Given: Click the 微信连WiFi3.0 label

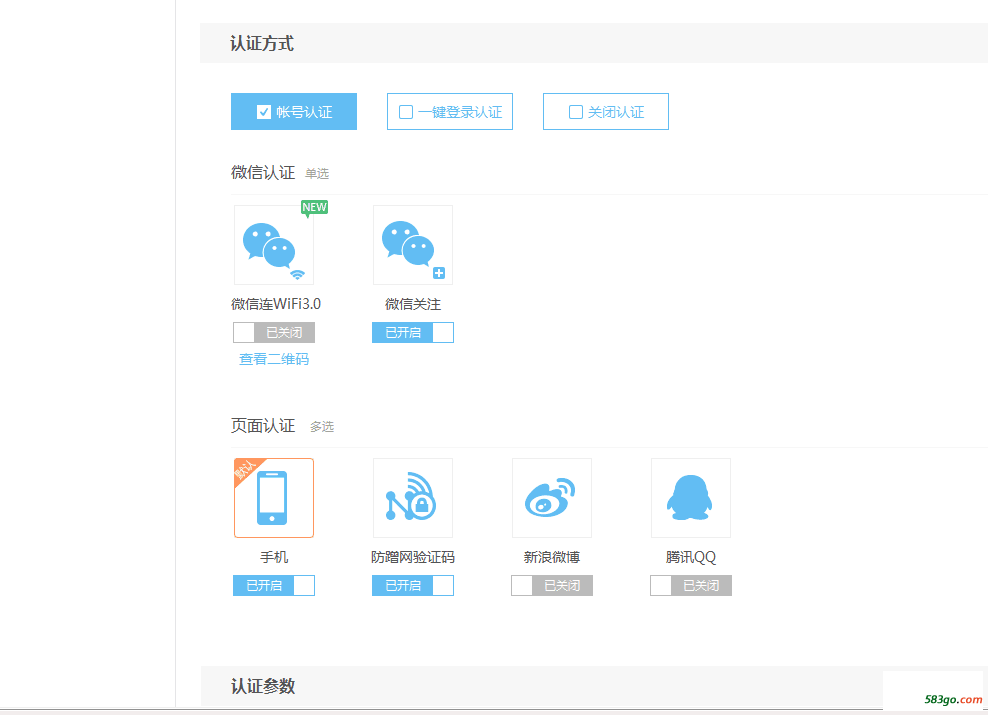Looking at the screenshot, I should point(276,304).
